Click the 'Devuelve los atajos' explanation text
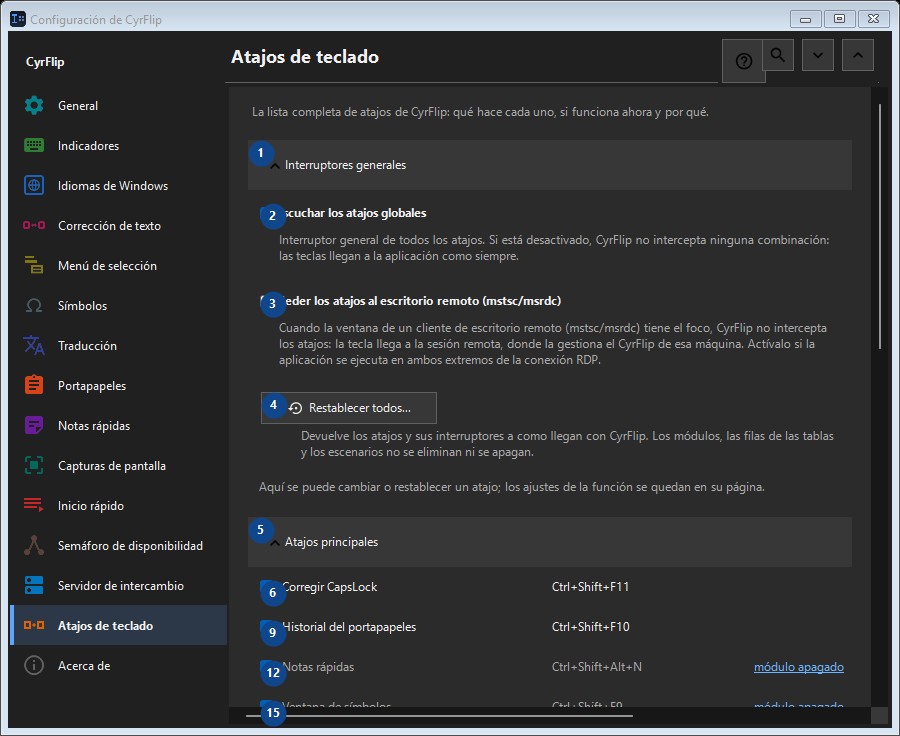Screen dimensions: 900x736 (567, 444)
